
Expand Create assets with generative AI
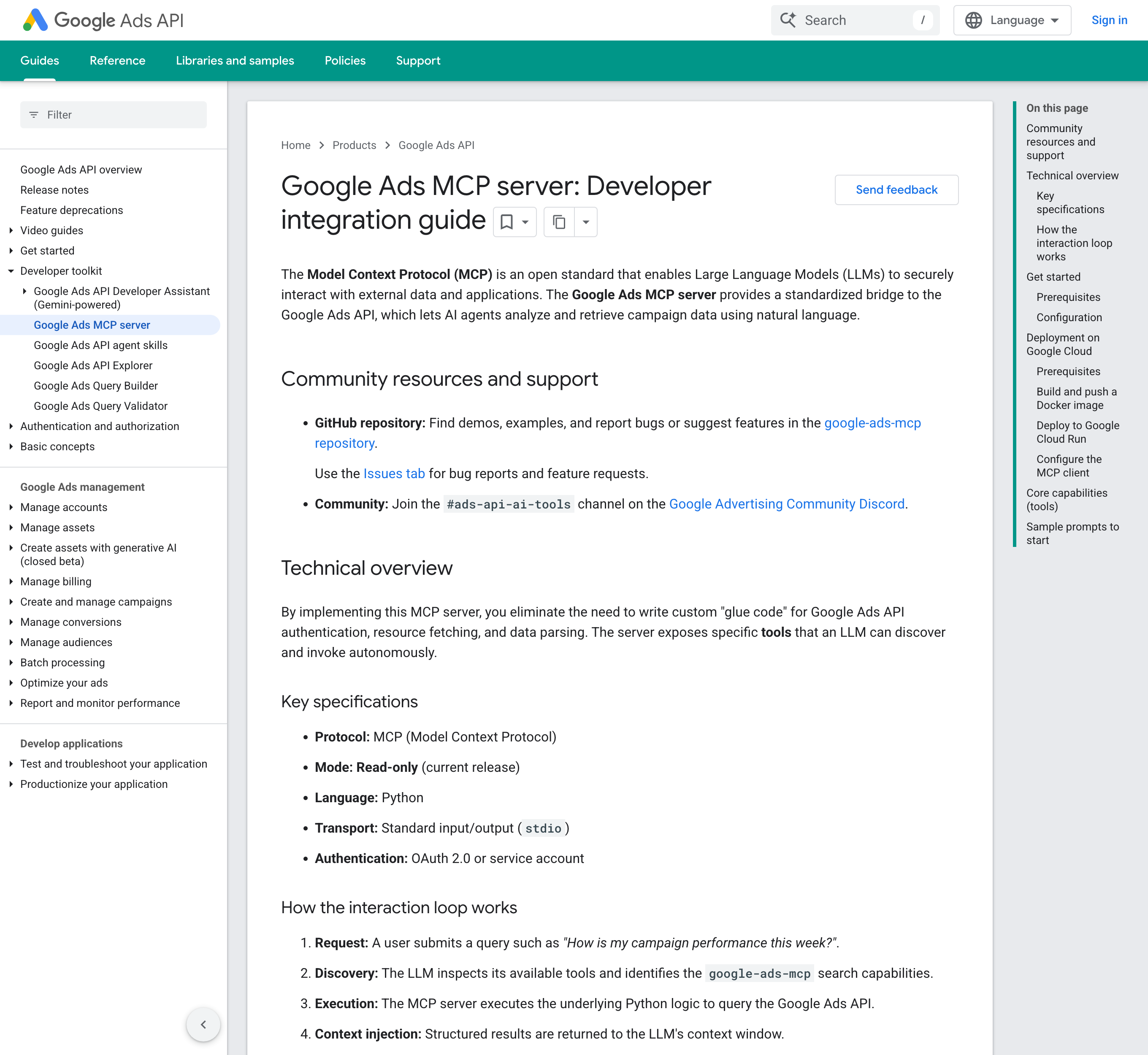click(11, 548)
